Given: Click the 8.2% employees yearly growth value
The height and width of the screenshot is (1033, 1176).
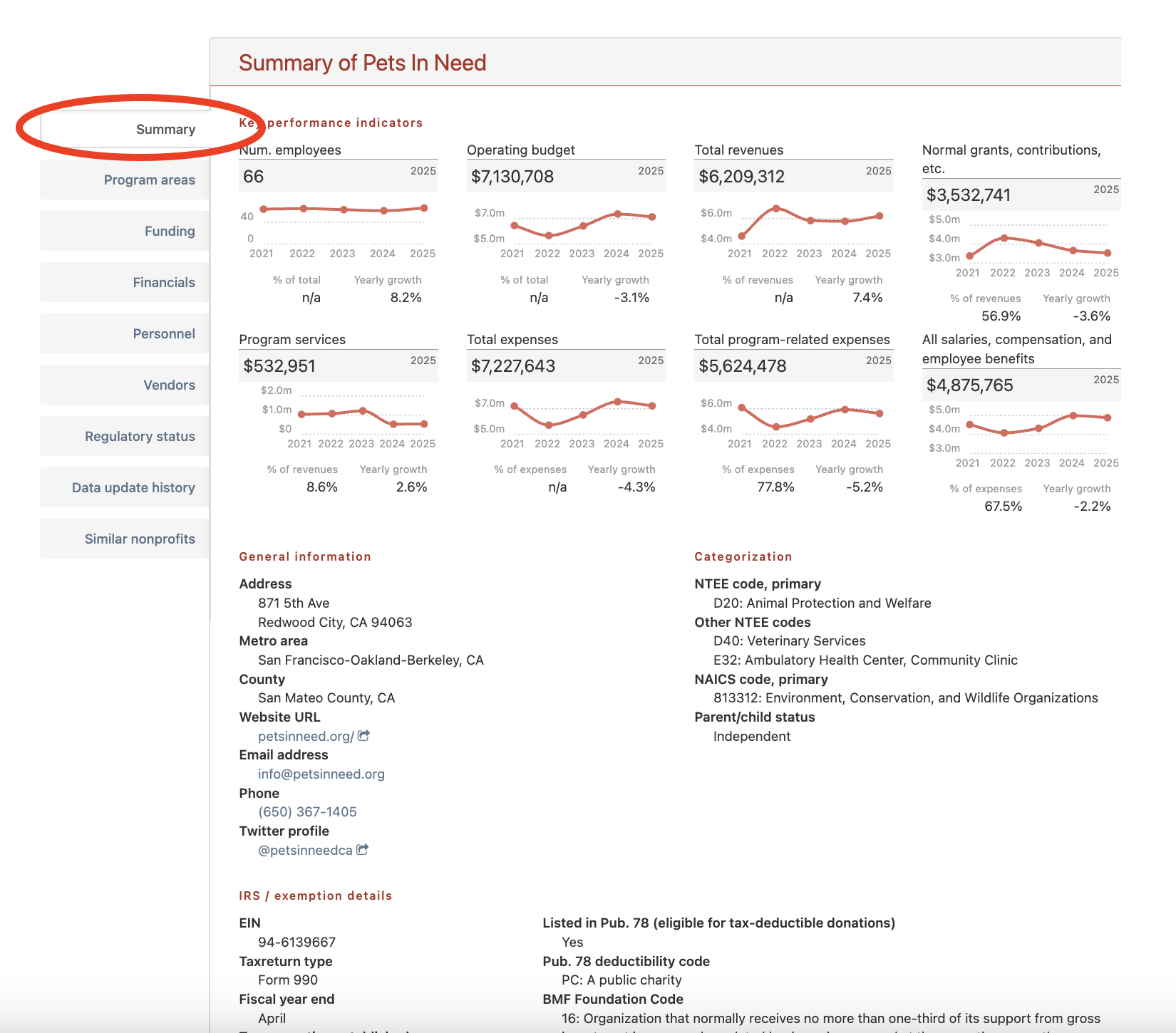Looking at the screenshot, I should (406, 298).
